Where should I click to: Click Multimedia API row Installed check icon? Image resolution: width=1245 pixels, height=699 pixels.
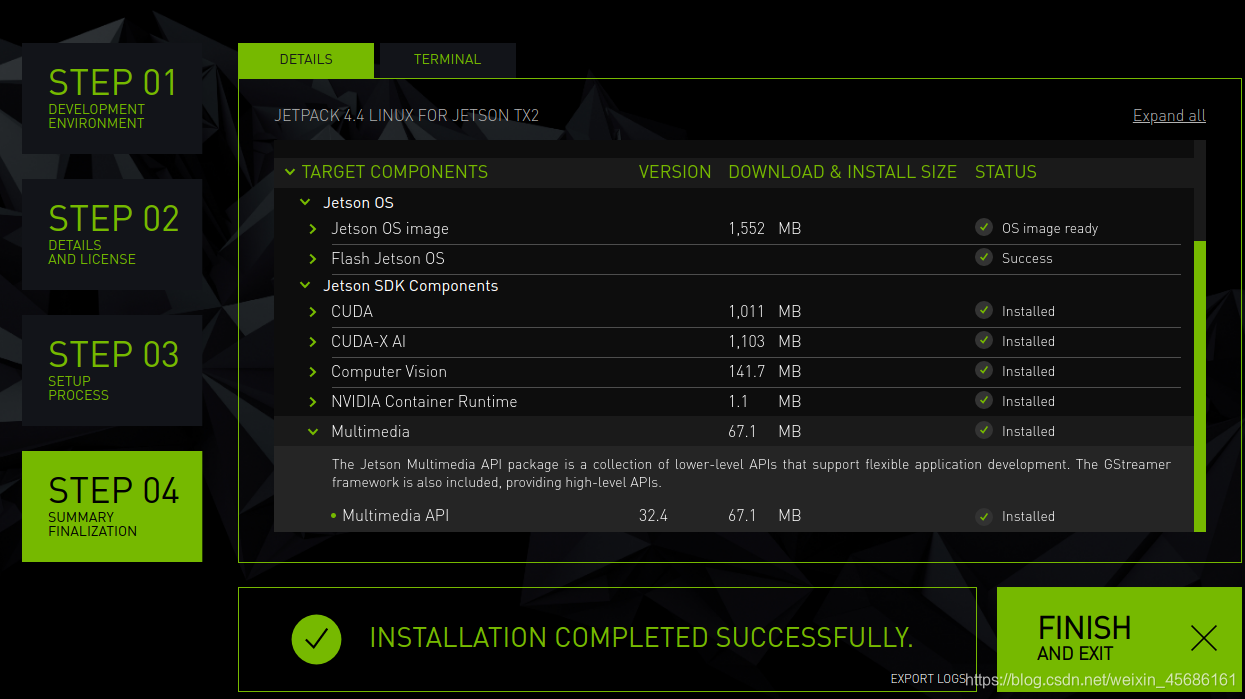coord(984,516)
